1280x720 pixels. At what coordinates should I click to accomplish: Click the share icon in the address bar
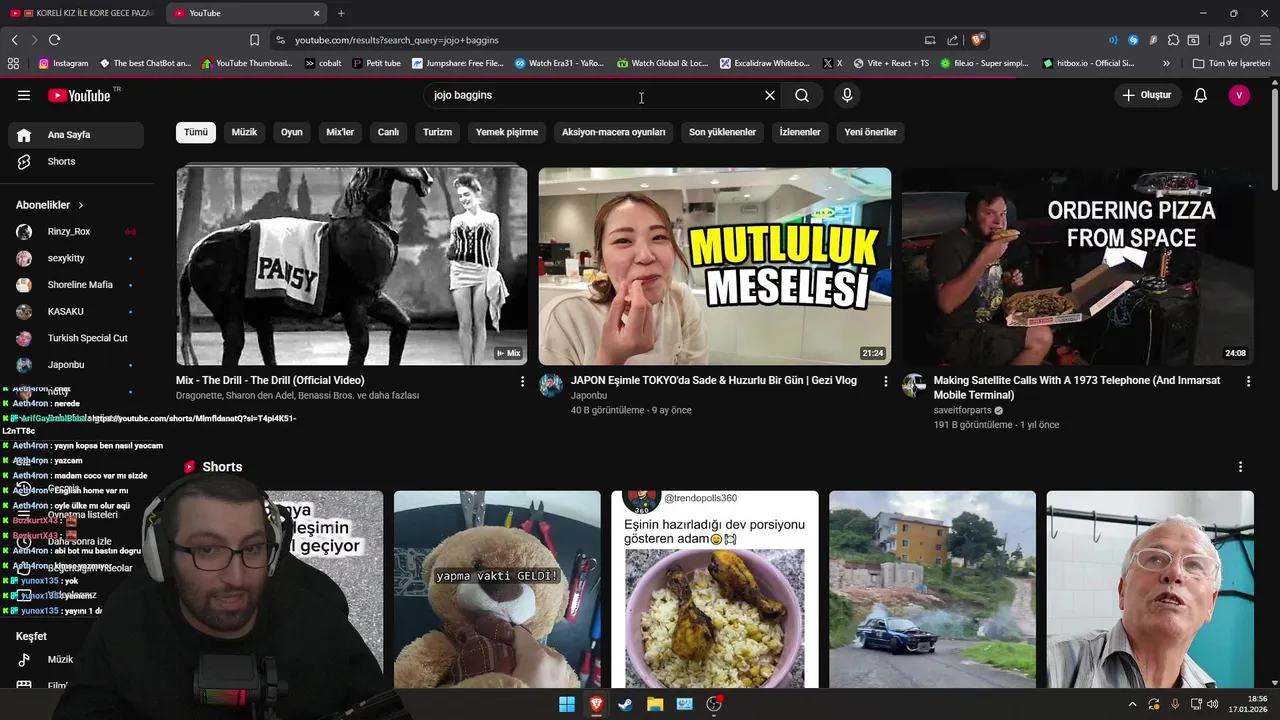(952, 40)
